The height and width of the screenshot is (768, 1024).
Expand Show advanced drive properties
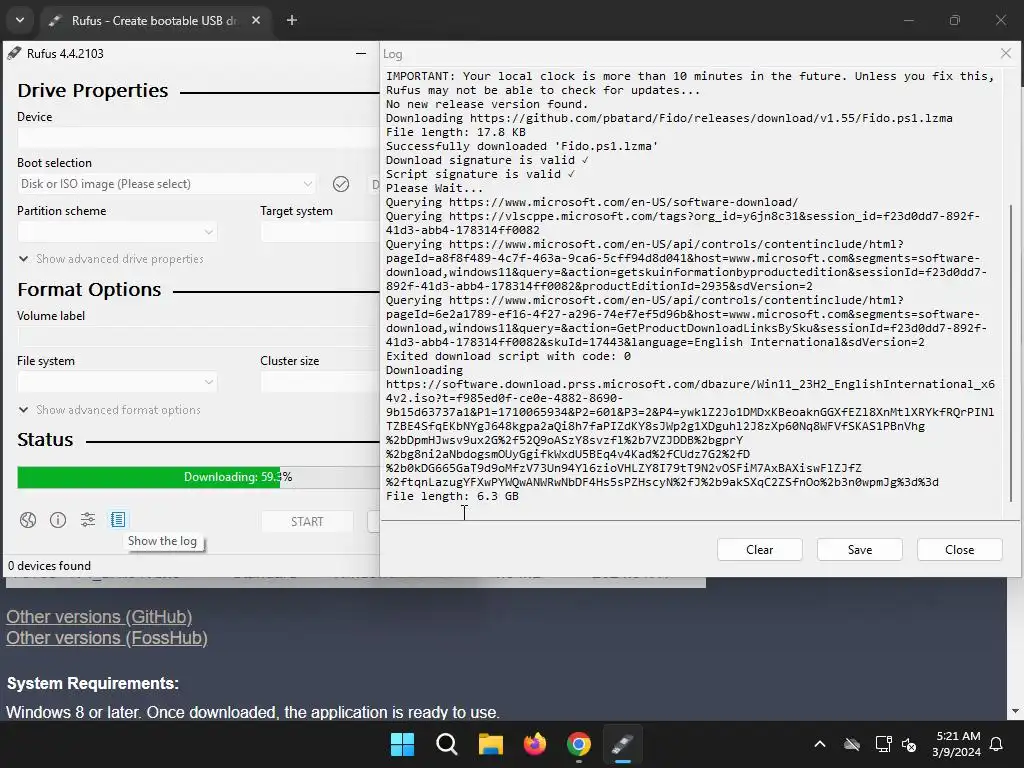tap(111, 259)
